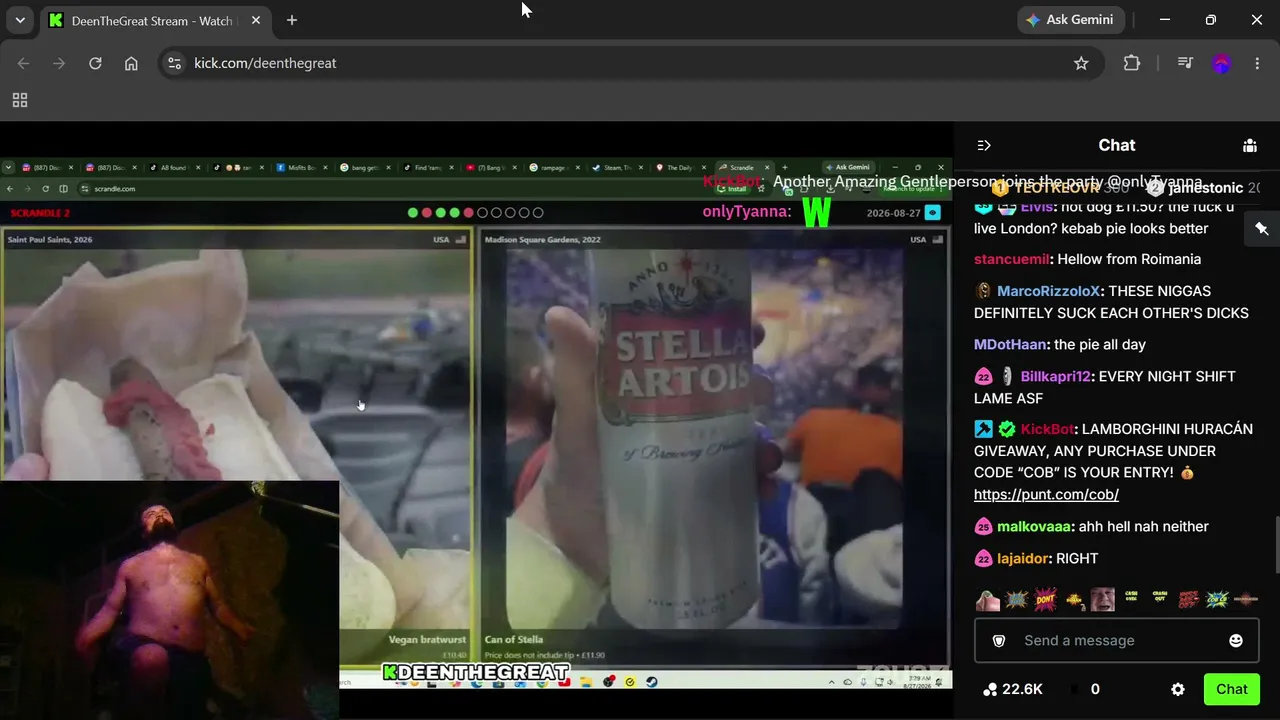The height and width of the screenshot is (720, 1280).
Task: Click MarcoRizzoloX's profile badge
Action: coord(983,291)
